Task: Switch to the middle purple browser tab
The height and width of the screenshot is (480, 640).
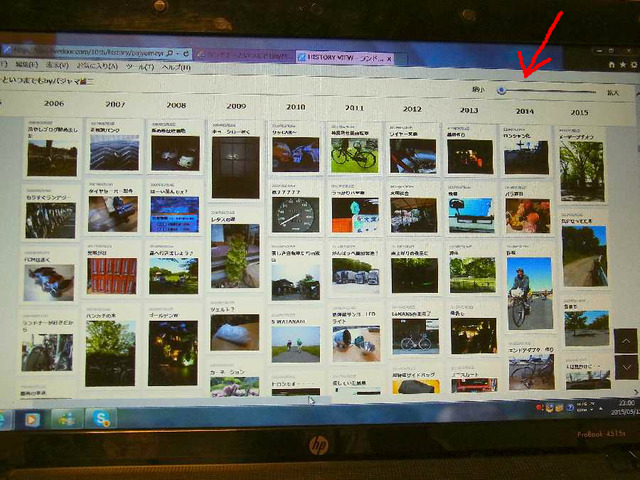Action: [x=244, y=55]
